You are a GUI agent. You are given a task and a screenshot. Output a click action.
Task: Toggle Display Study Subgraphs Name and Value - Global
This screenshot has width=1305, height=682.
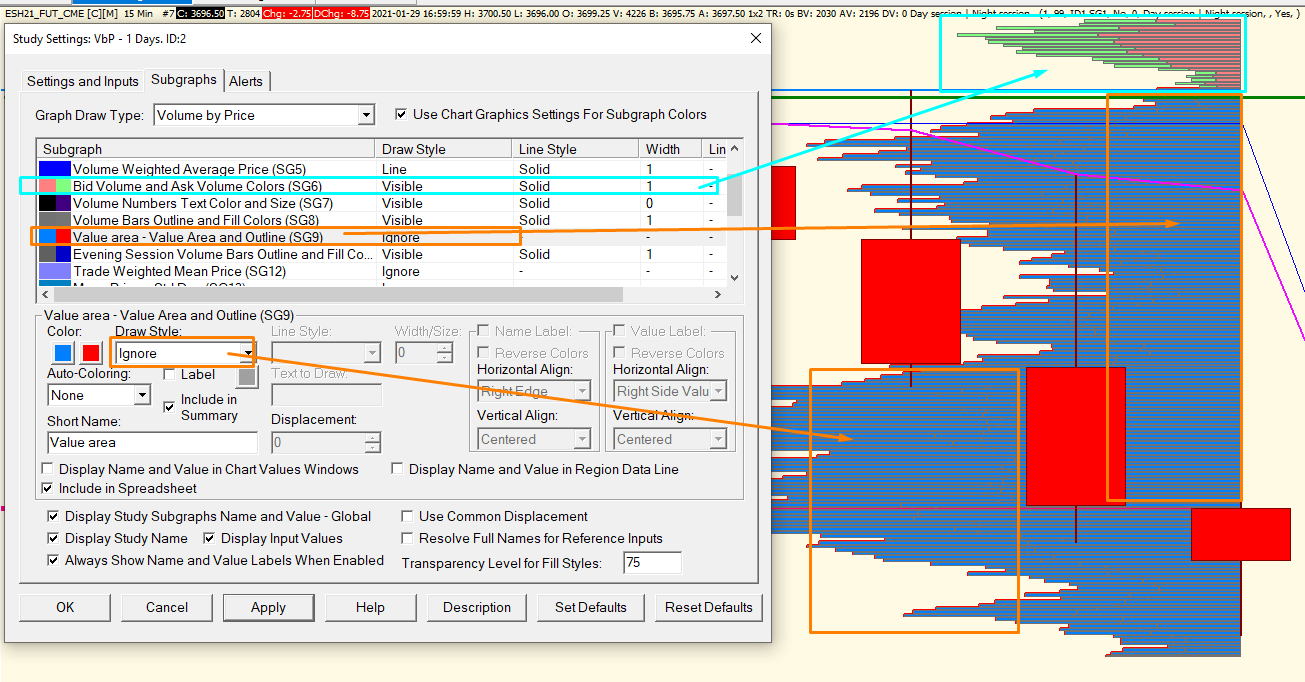tap(54, 517)
